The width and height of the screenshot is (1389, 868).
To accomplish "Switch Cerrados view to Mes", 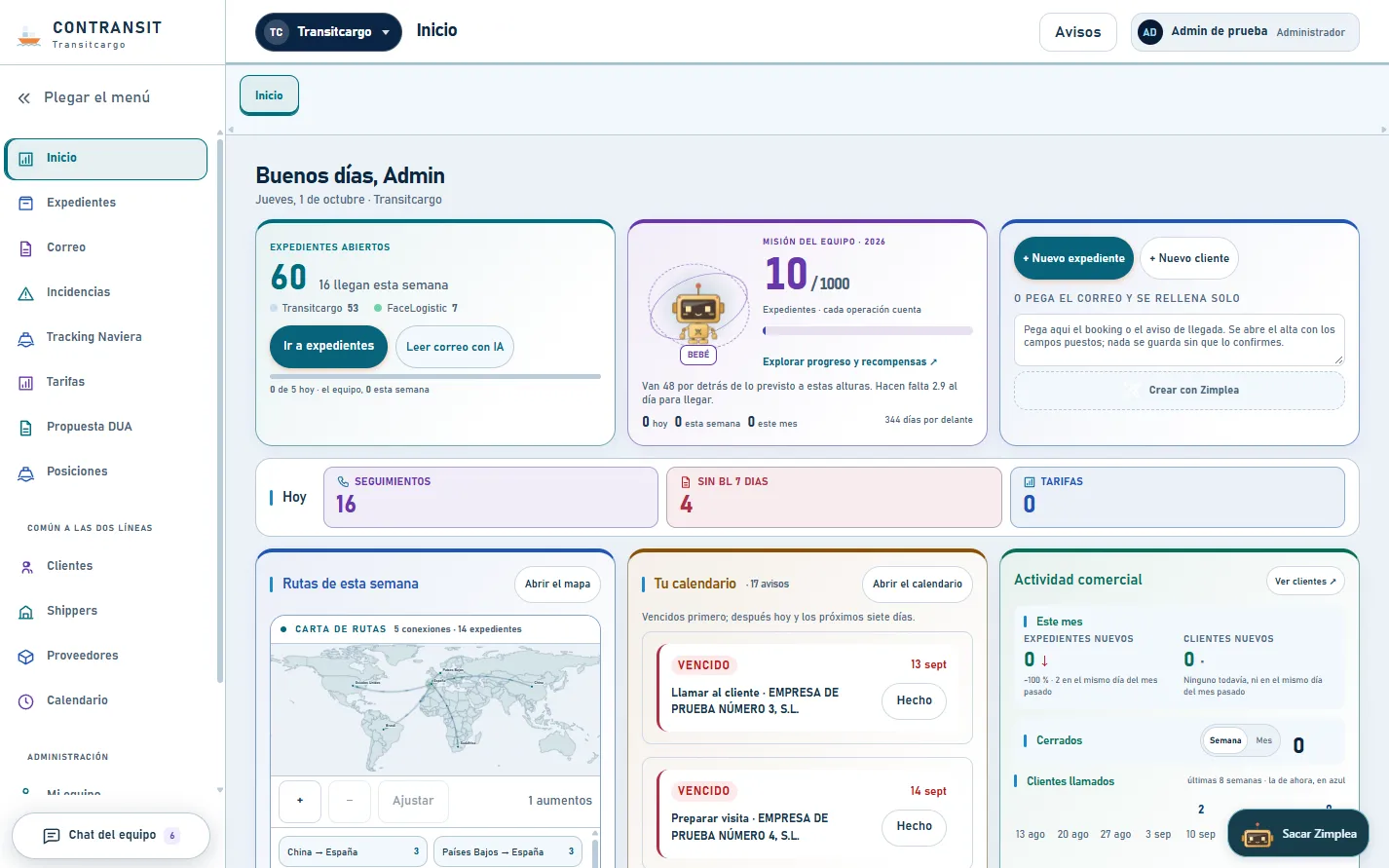I will pos(1263,740).
